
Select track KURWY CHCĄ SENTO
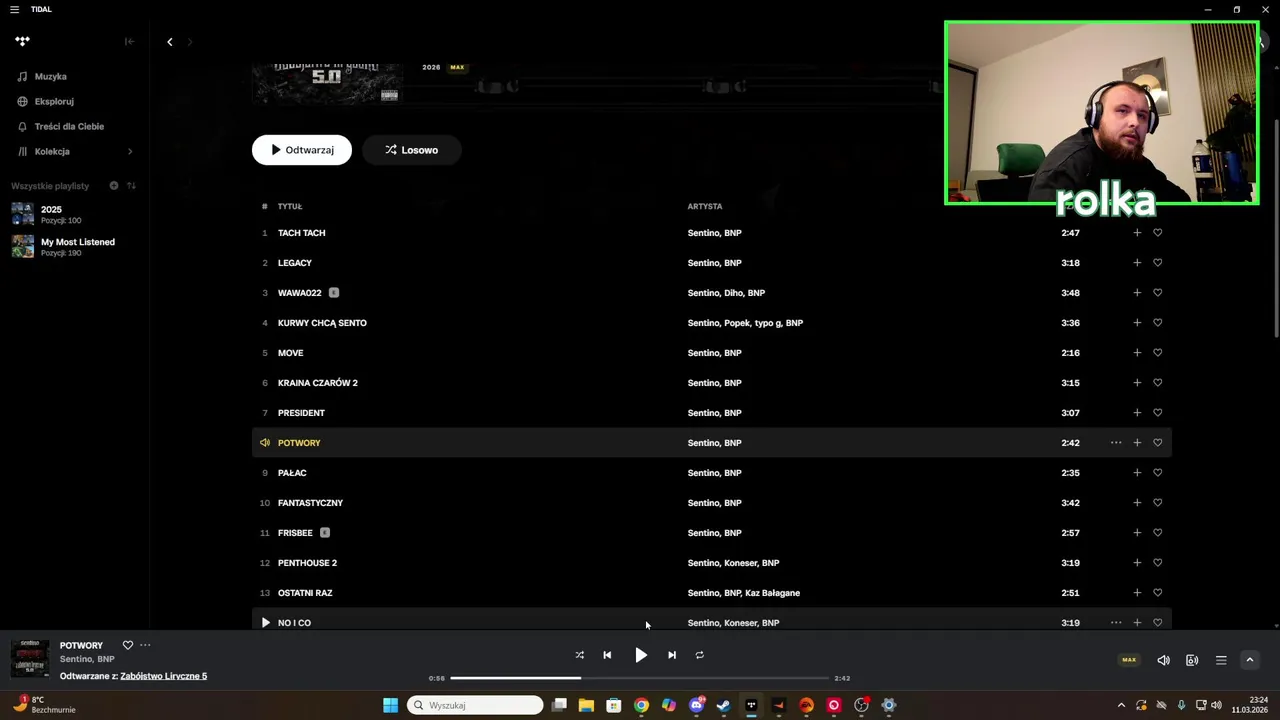(x=322, y=323)
